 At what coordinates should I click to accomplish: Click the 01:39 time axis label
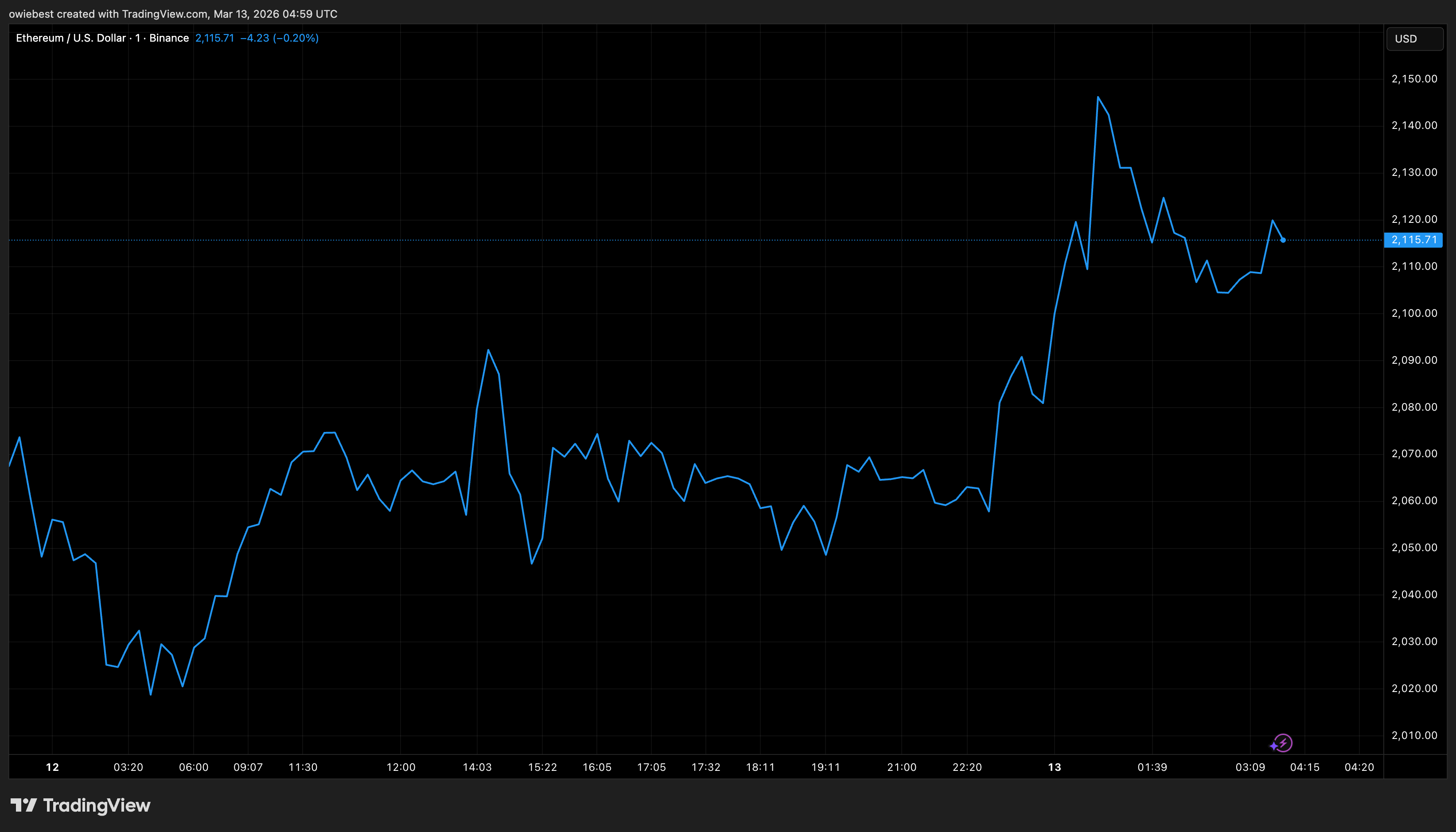1152,767
